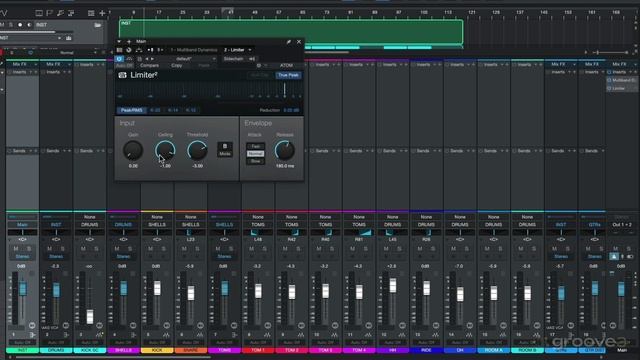The image size is (640, 360).
Task: Open plugin window menu arrow
Action: click(x=119, y=42)
